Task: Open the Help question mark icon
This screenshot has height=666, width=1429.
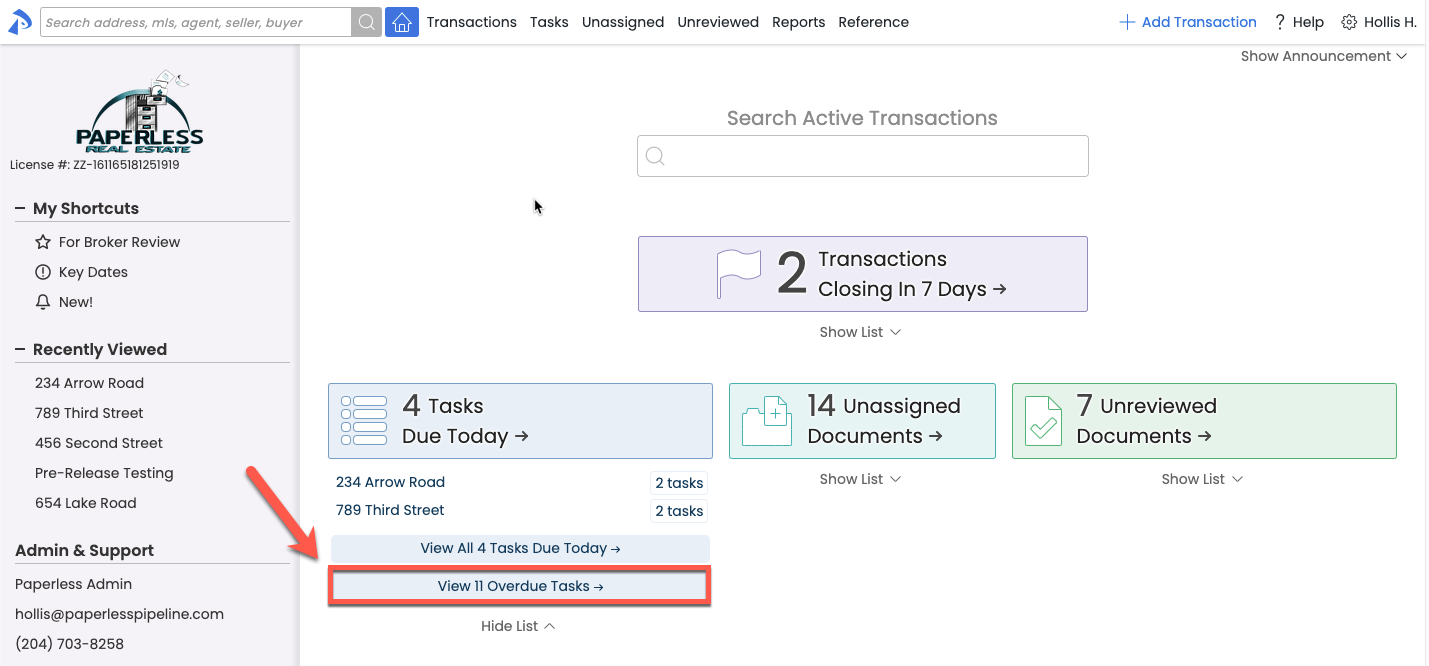Action: [1279, 22]
